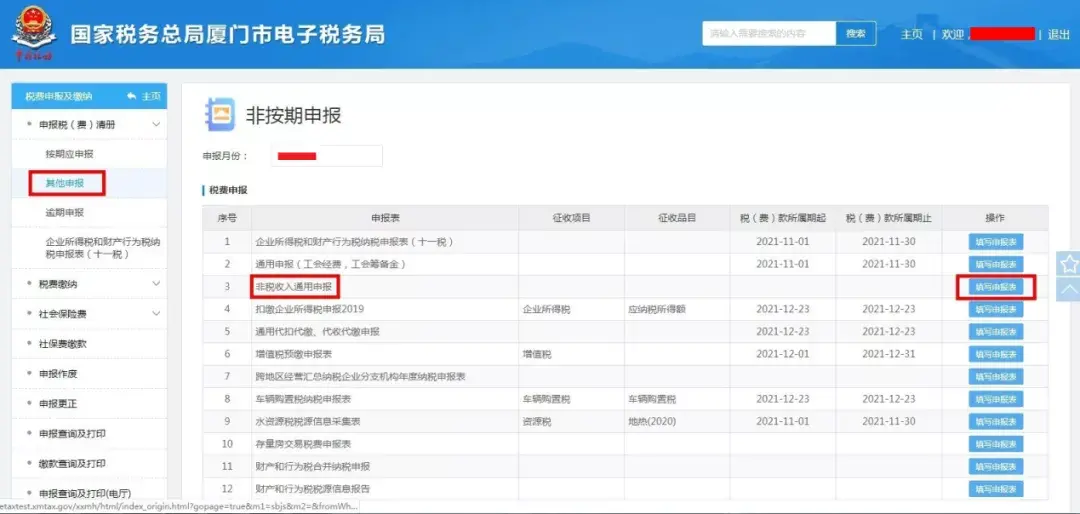Click the scroll-to-top arrow icon
1080x514 pixels.
pos(1068,290)
